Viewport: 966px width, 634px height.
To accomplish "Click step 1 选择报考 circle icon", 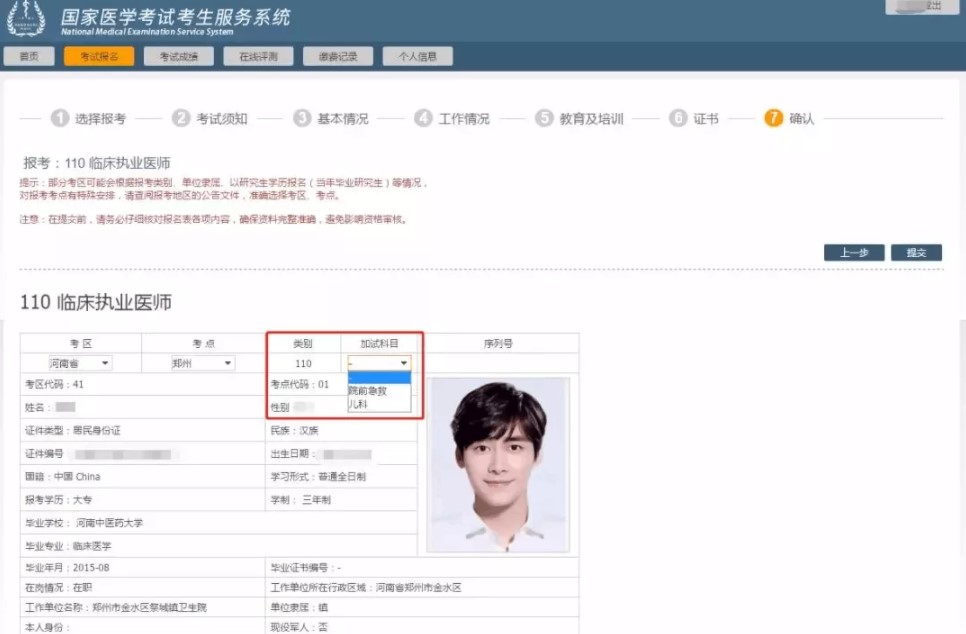I will click(x=59, y=118).
